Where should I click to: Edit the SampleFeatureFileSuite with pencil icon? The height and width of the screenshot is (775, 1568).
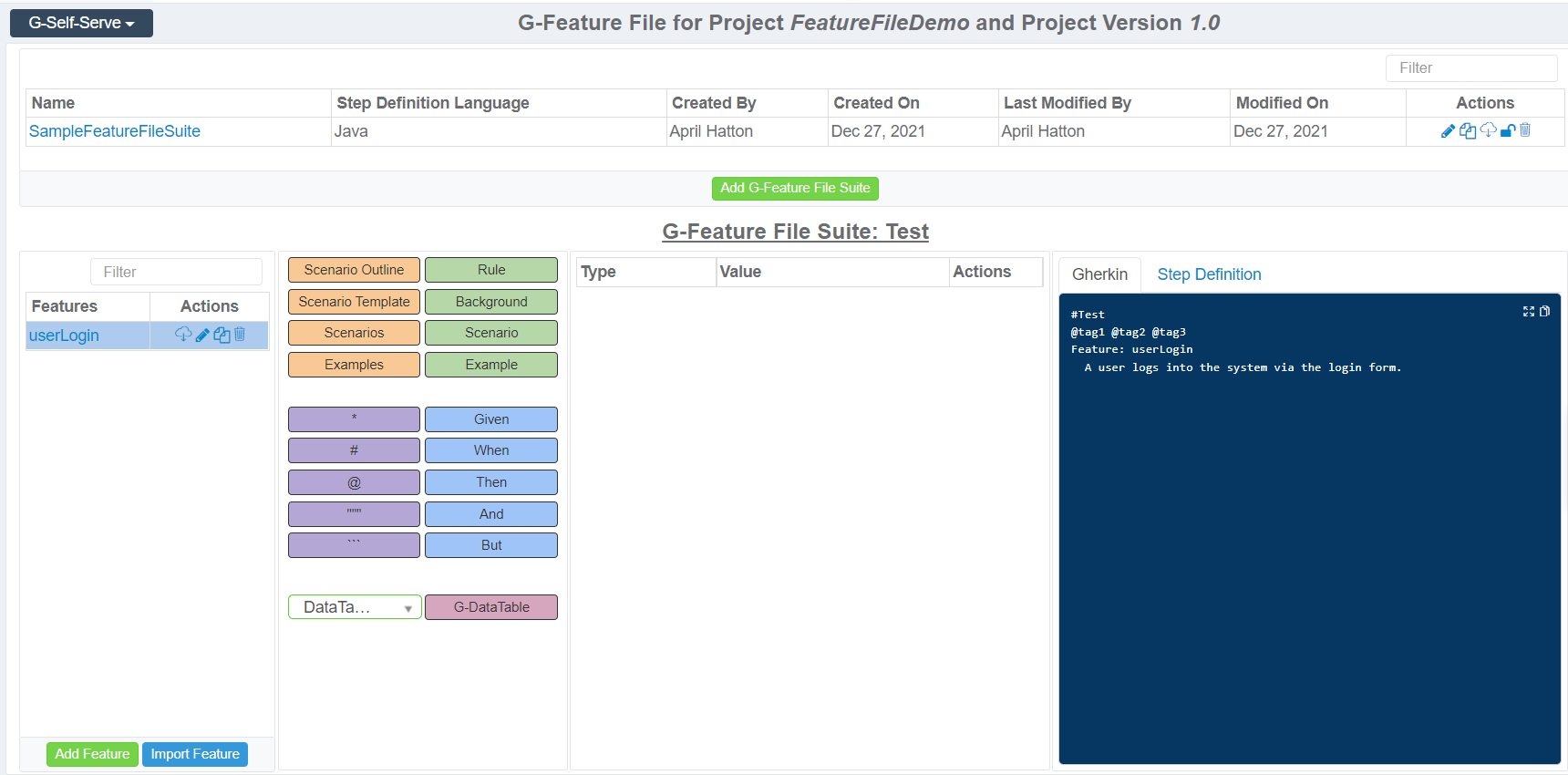1448,130
